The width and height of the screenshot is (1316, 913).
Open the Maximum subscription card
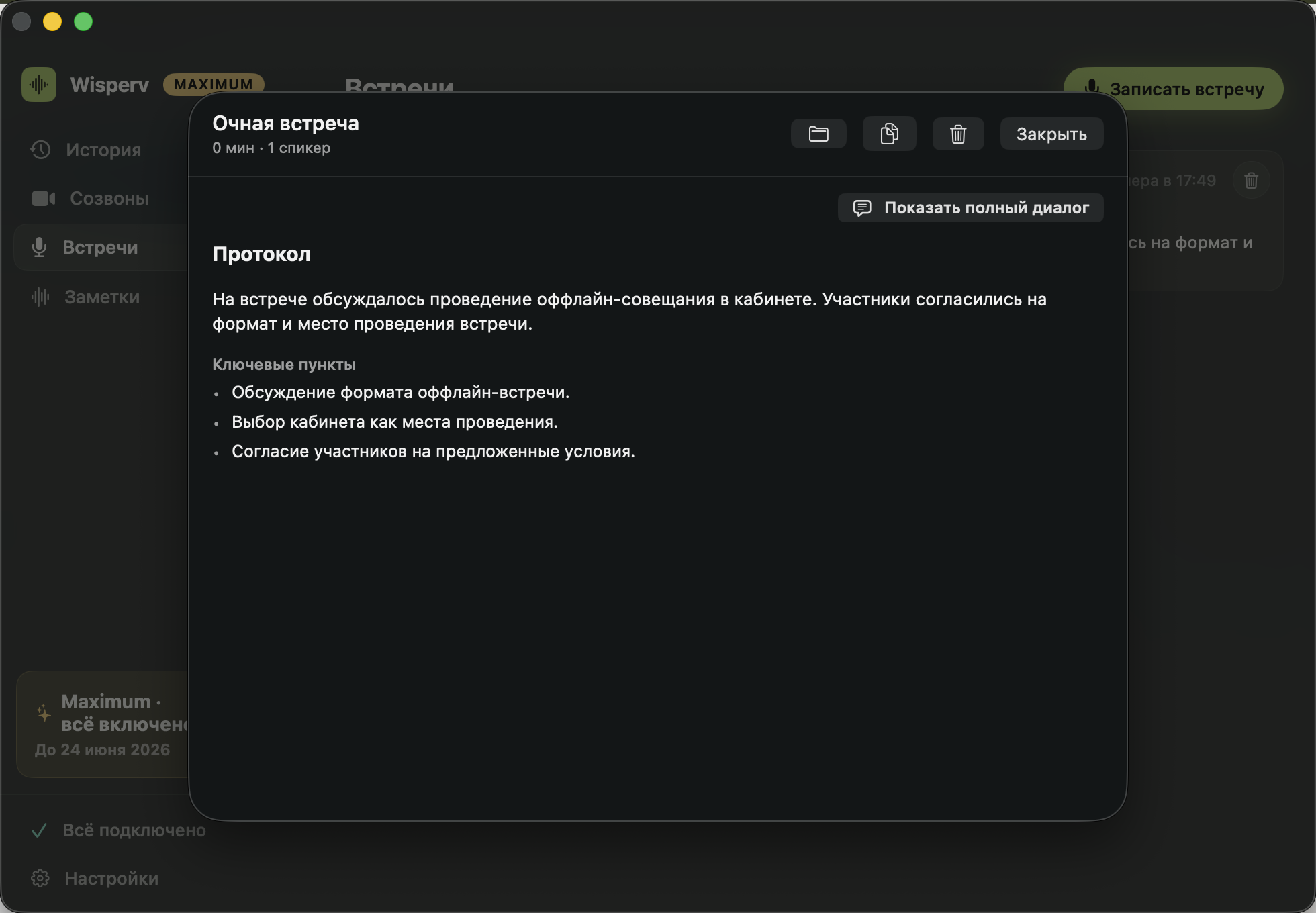(103, 724)
